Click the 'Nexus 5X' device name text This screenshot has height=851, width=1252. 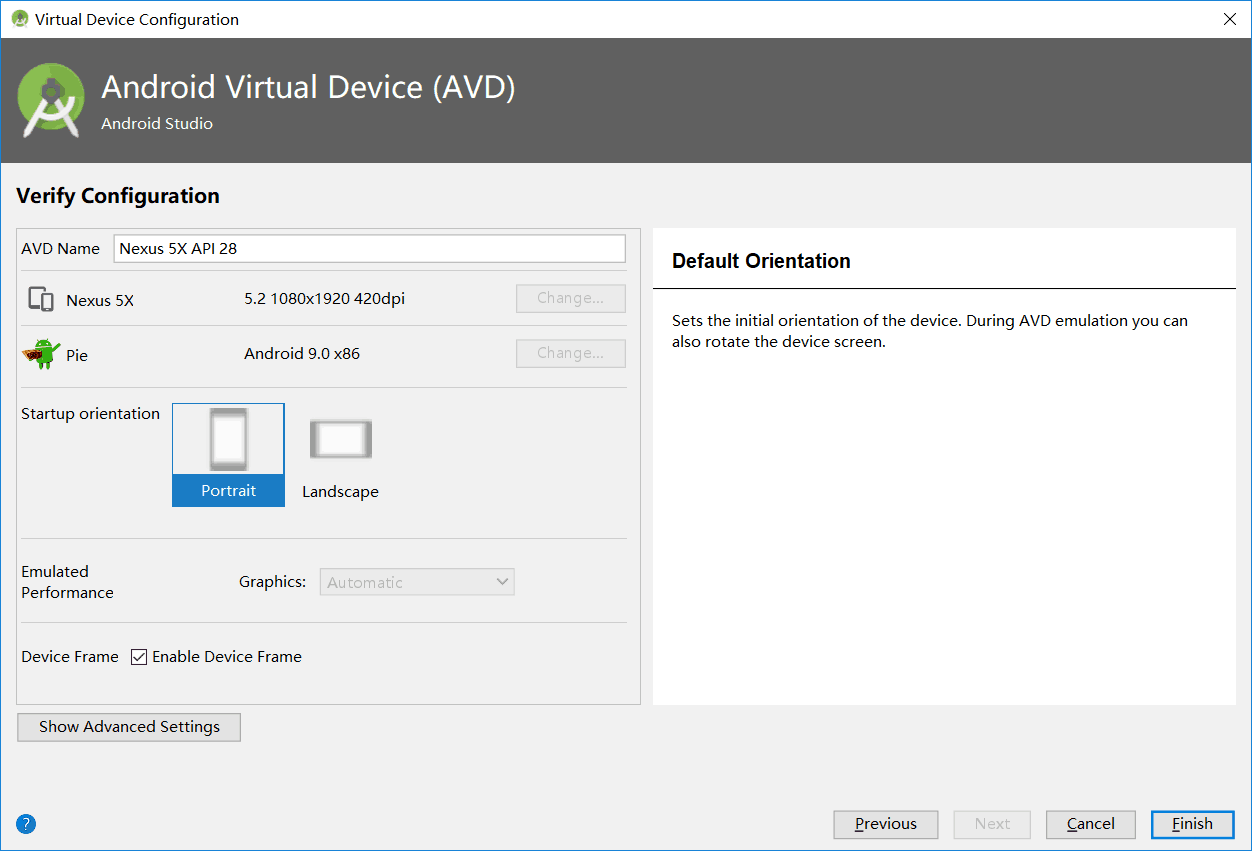[x=100, y=300]
